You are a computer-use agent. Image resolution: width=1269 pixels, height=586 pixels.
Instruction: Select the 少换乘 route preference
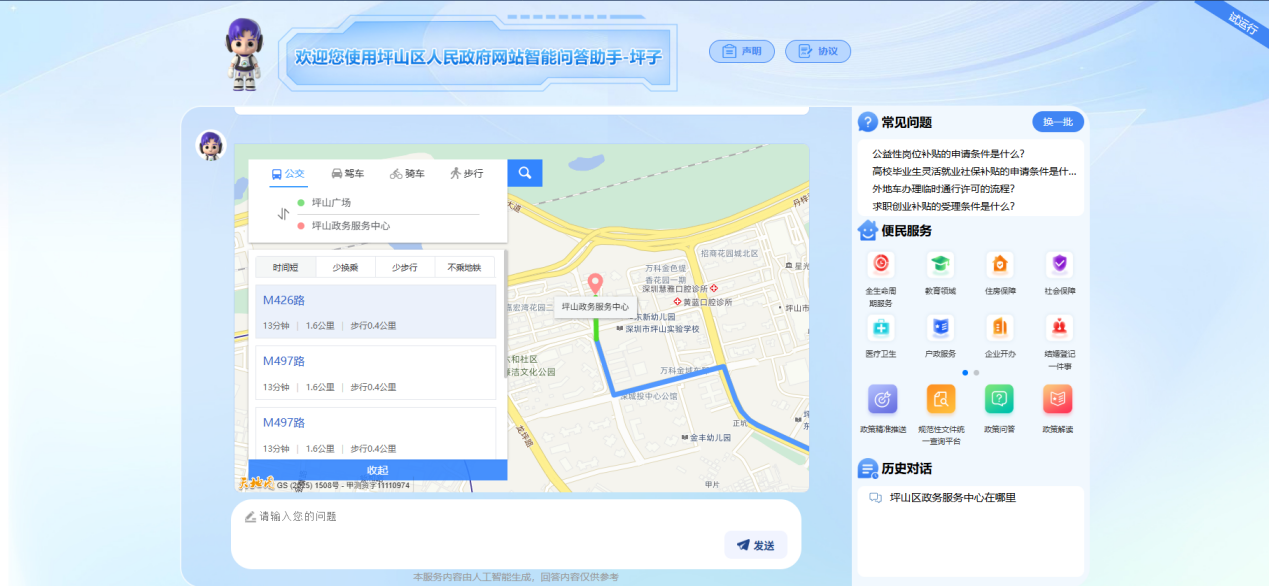click(345, 267)
